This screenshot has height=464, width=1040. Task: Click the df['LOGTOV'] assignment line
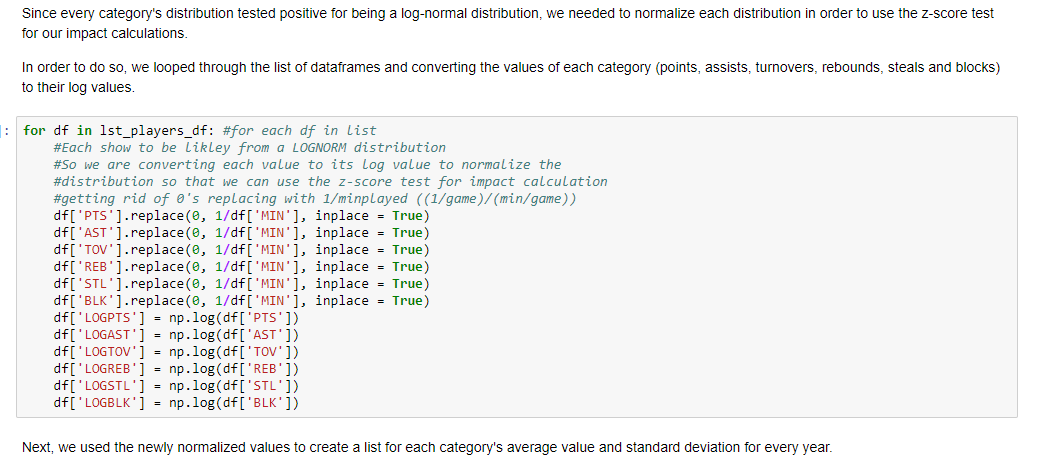pos(177,351)
